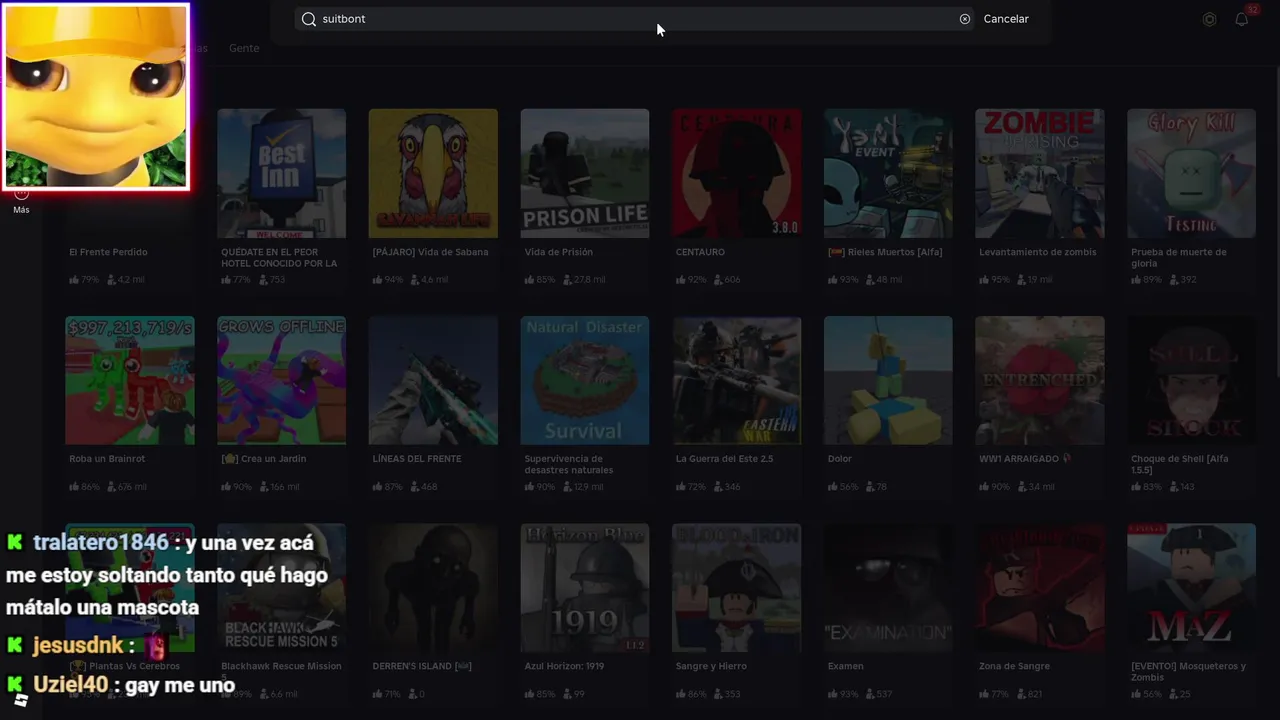Open the Glory Kill Testing thumbnail
The width and height of the screenshot is (1280, 720).
pyautogui.click(x=1191, y=173)
